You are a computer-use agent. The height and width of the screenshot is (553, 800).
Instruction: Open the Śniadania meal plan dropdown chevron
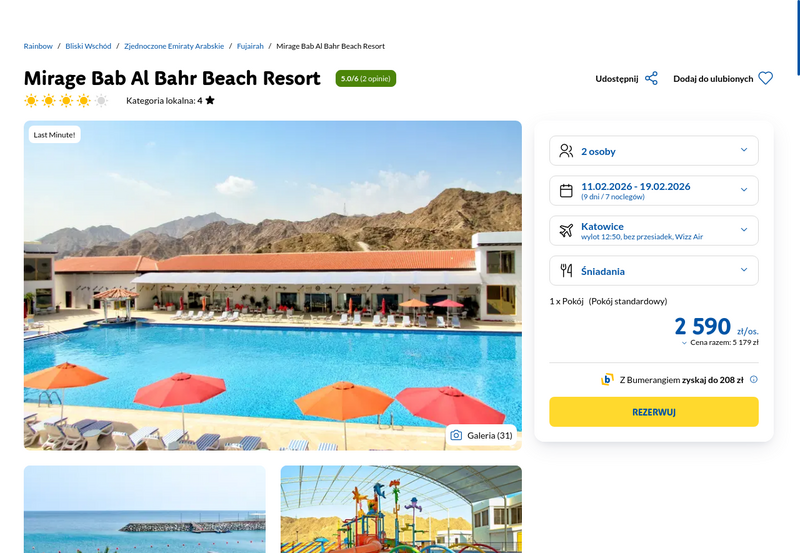click(x=744, y=269)
